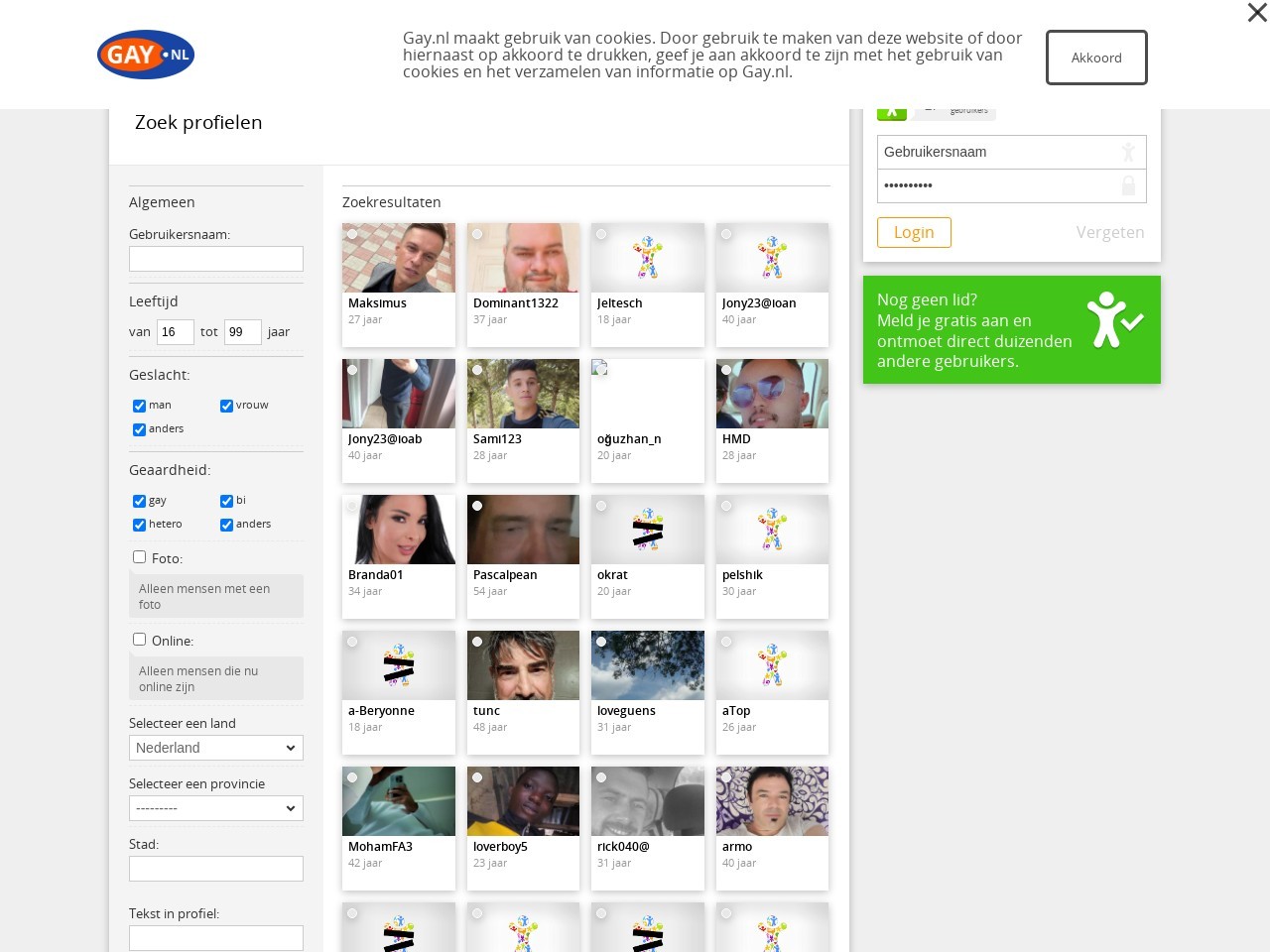This screenshot has height=952, width=1270.
Task: Click the status dot on loverboy5 card
Action: (477, 777)
